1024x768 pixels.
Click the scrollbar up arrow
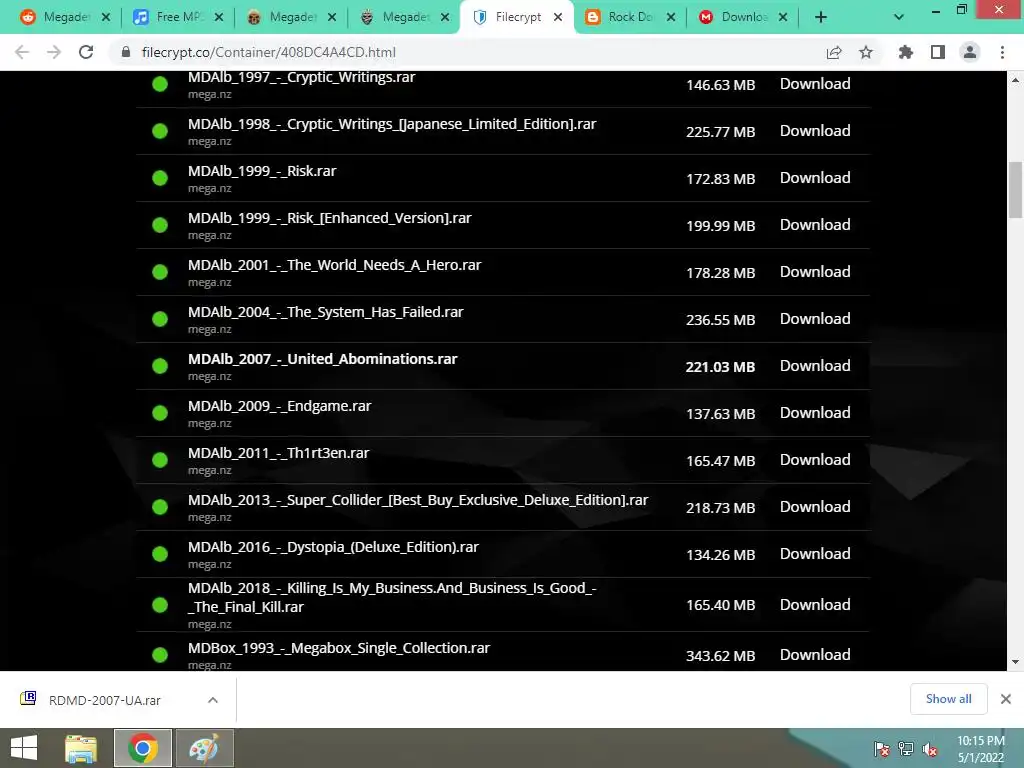click(1015, 80)
